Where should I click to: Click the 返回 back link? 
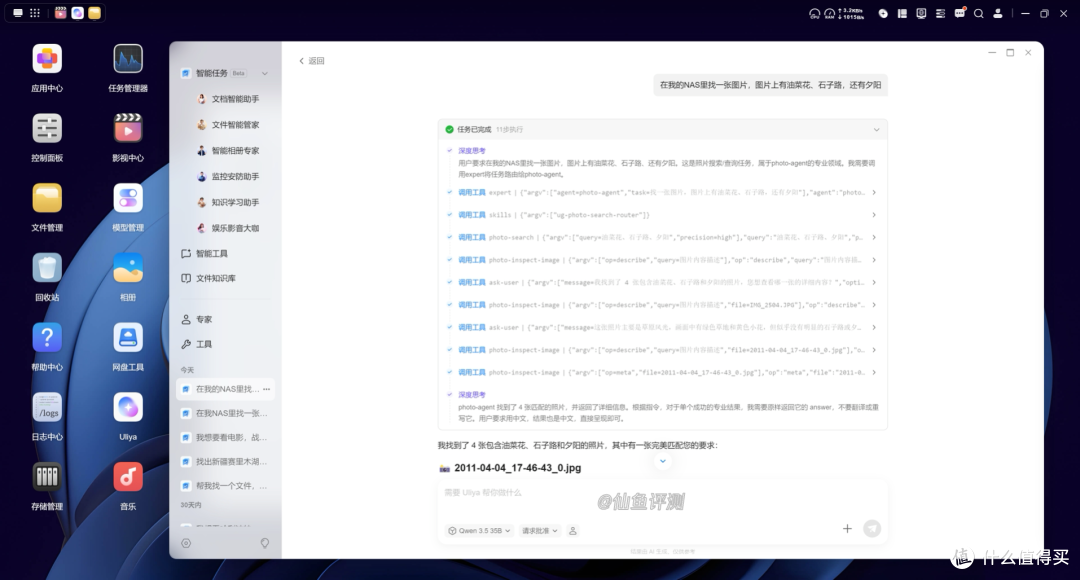tap(311, 61)
